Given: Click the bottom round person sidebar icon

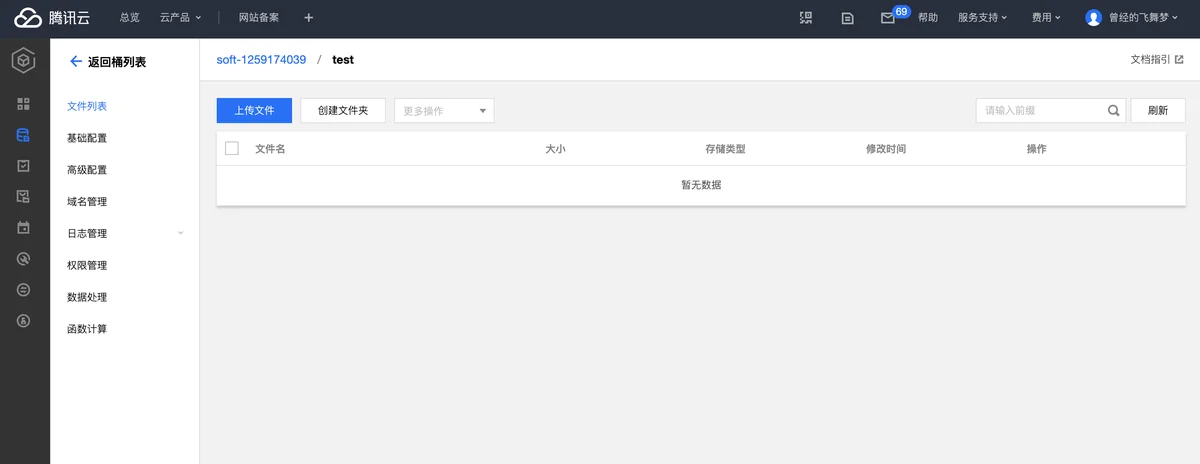Looking at the screenshot, I should [x=24, y=321].
